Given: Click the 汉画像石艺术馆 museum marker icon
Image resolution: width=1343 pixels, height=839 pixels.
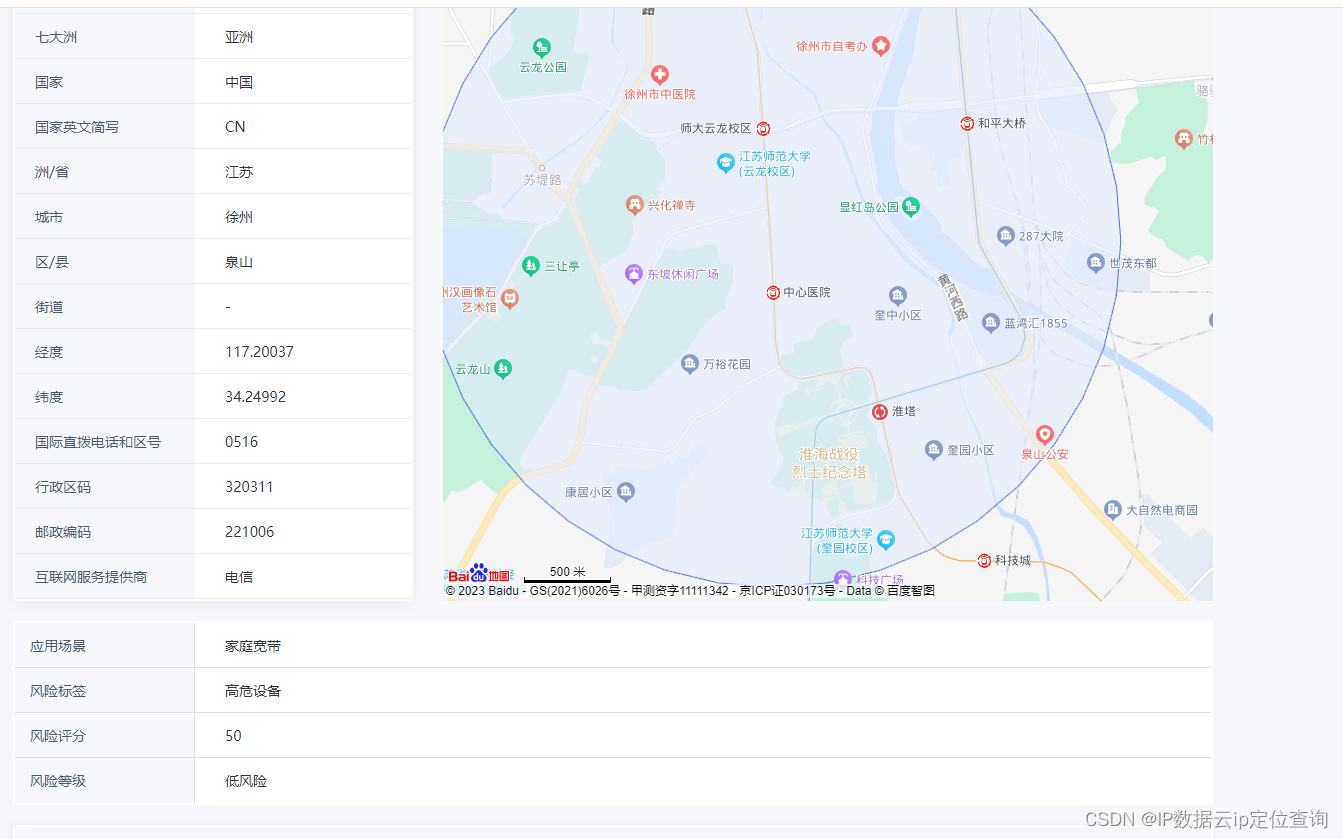Looking at the screenshot, I should [510, 298].
